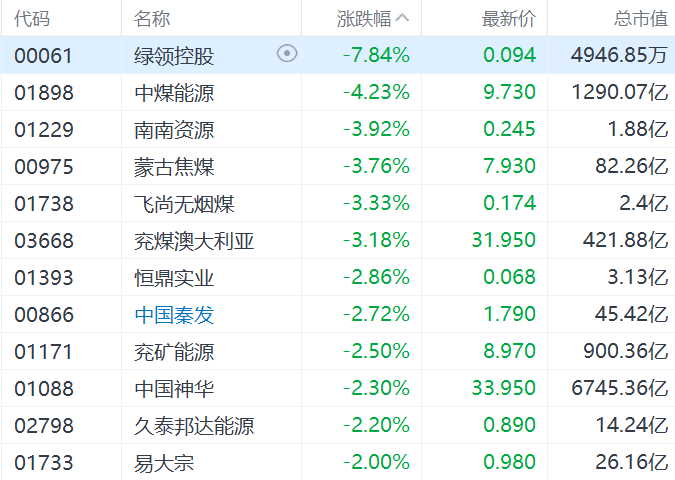The height and width of the screenshot is (480, 675).
Task: Select stock code 01898
Action: coord(43,93)
